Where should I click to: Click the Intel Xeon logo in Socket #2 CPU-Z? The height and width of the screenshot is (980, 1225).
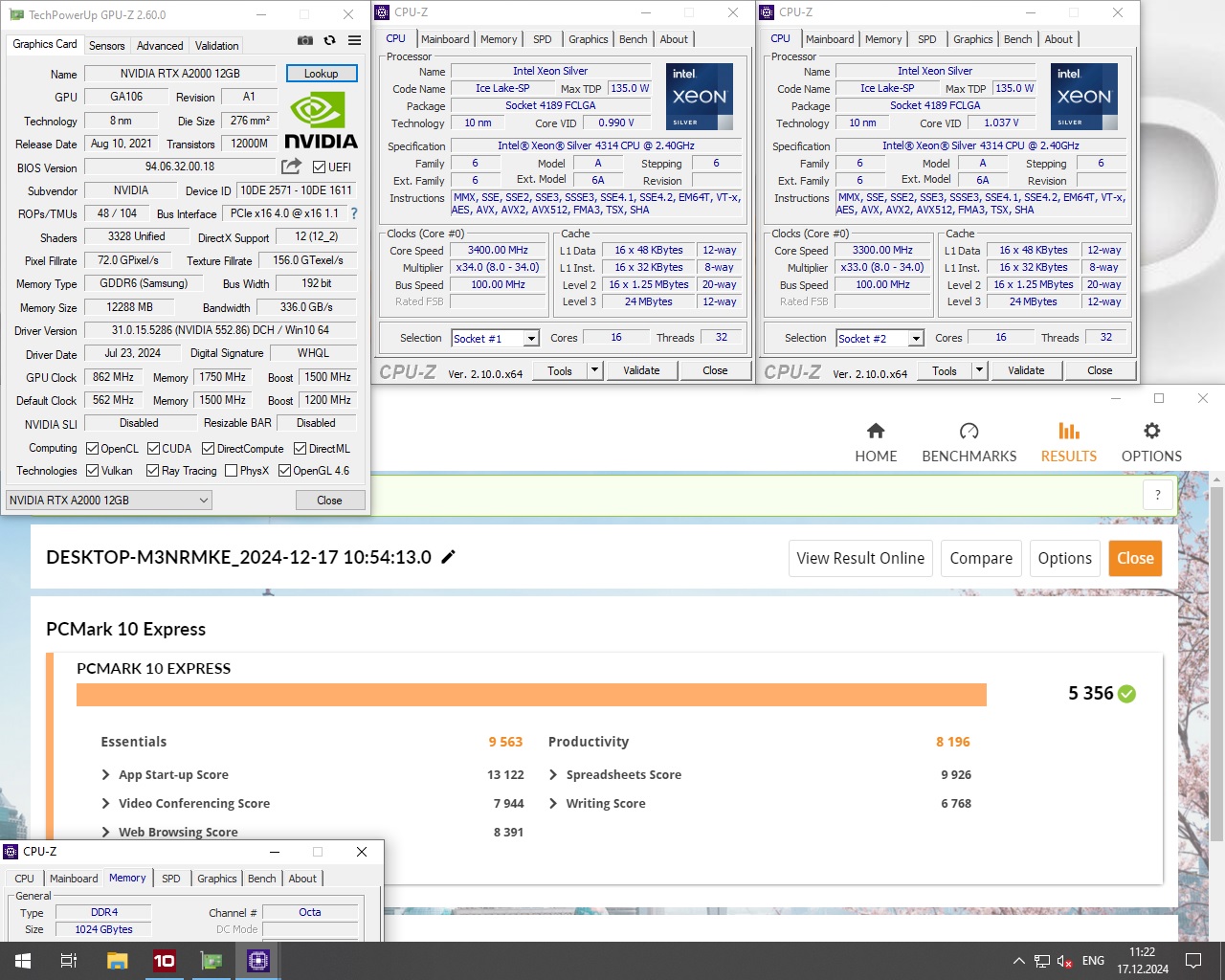tap(1083, 97)
